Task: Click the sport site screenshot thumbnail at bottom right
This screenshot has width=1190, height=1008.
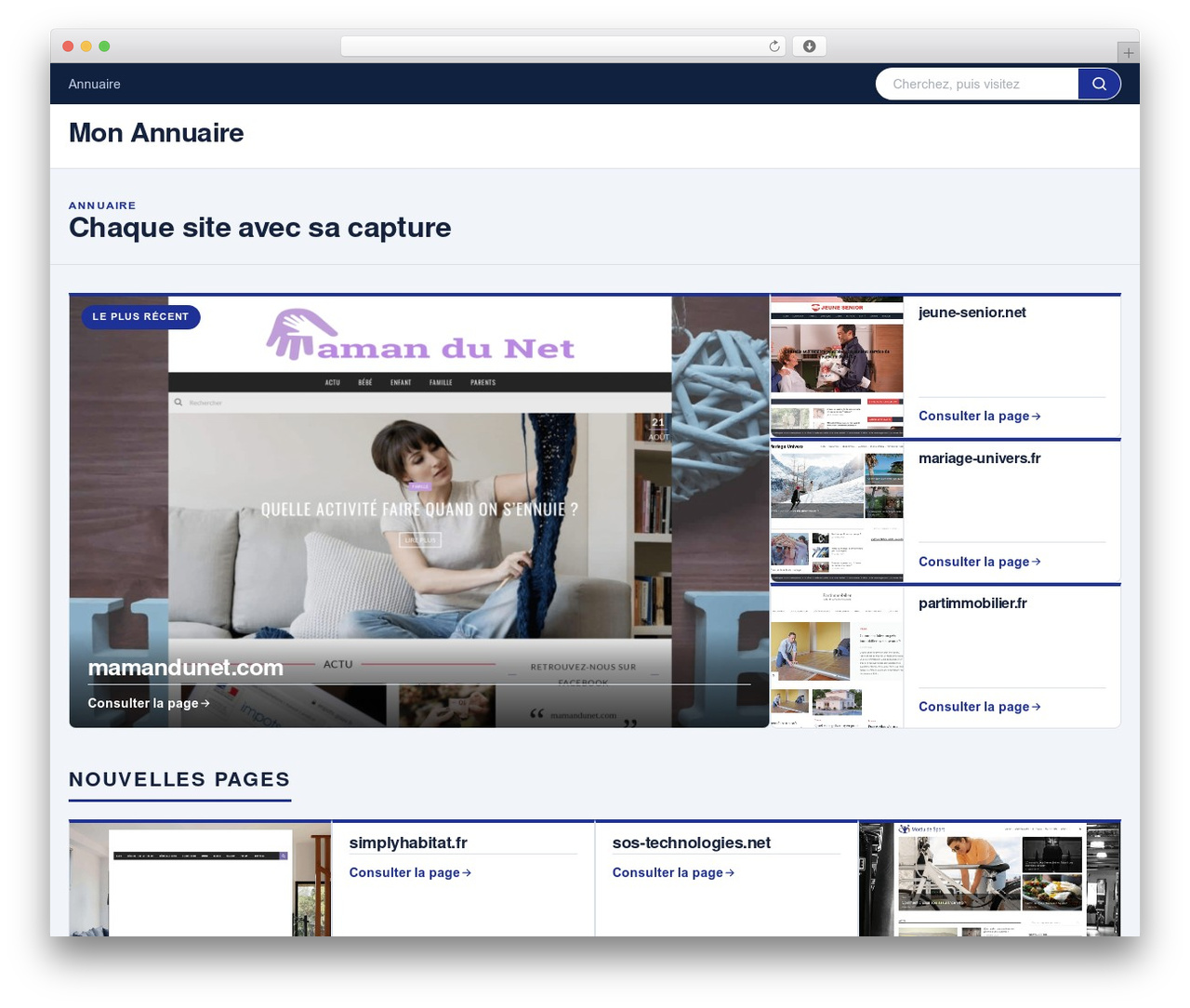Action: click(990, 880)
